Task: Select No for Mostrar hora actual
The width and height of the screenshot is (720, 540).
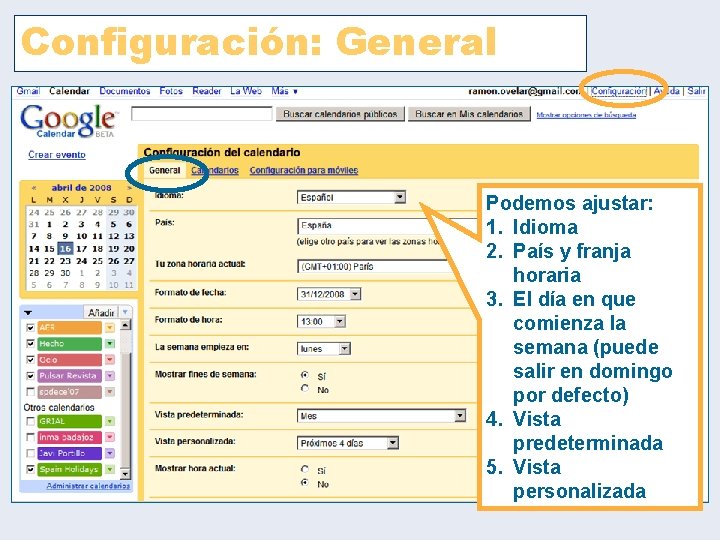Action: [x=304, y=483]
